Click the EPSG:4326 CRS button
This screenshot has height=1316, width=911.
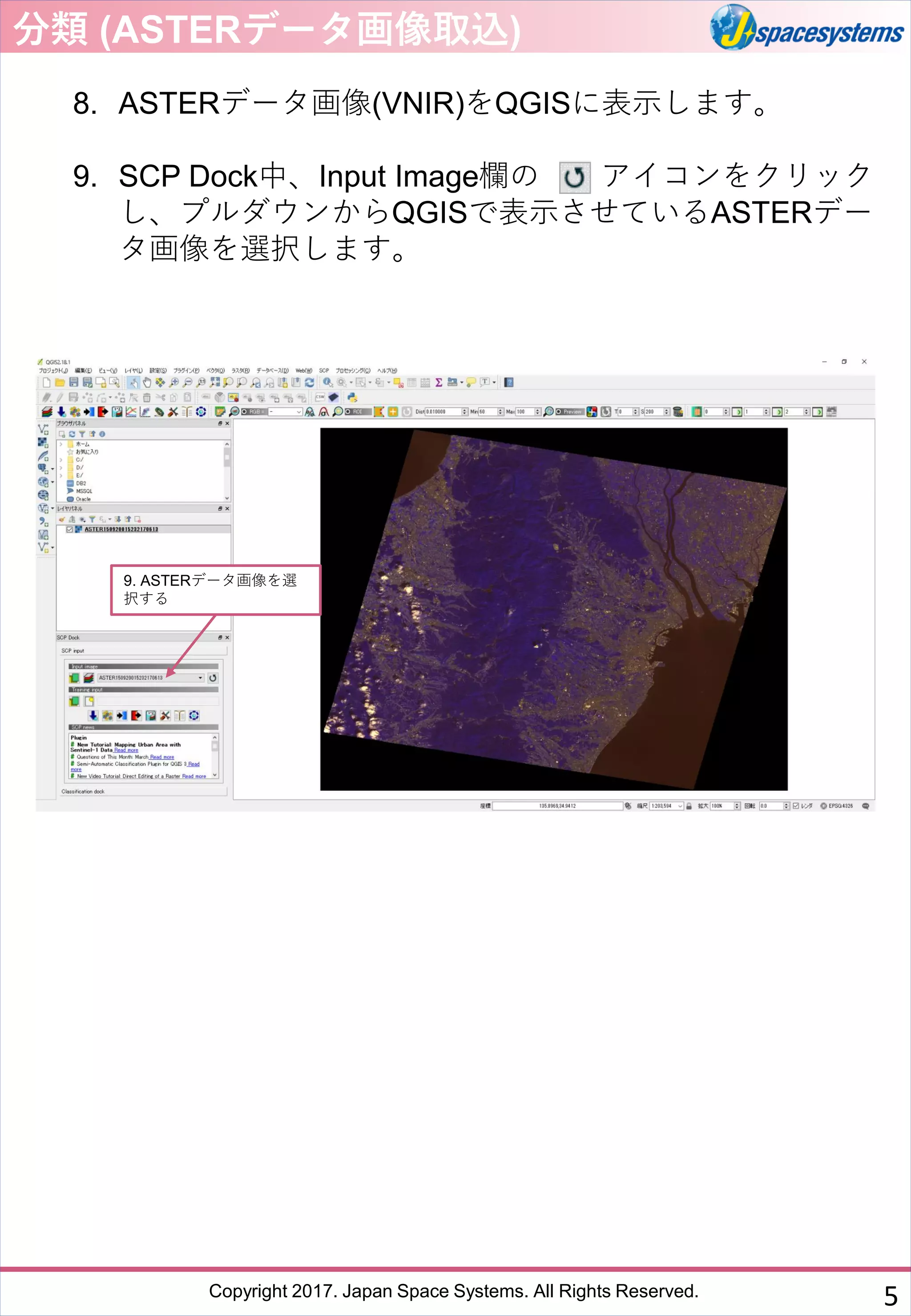tap(837, 806)
